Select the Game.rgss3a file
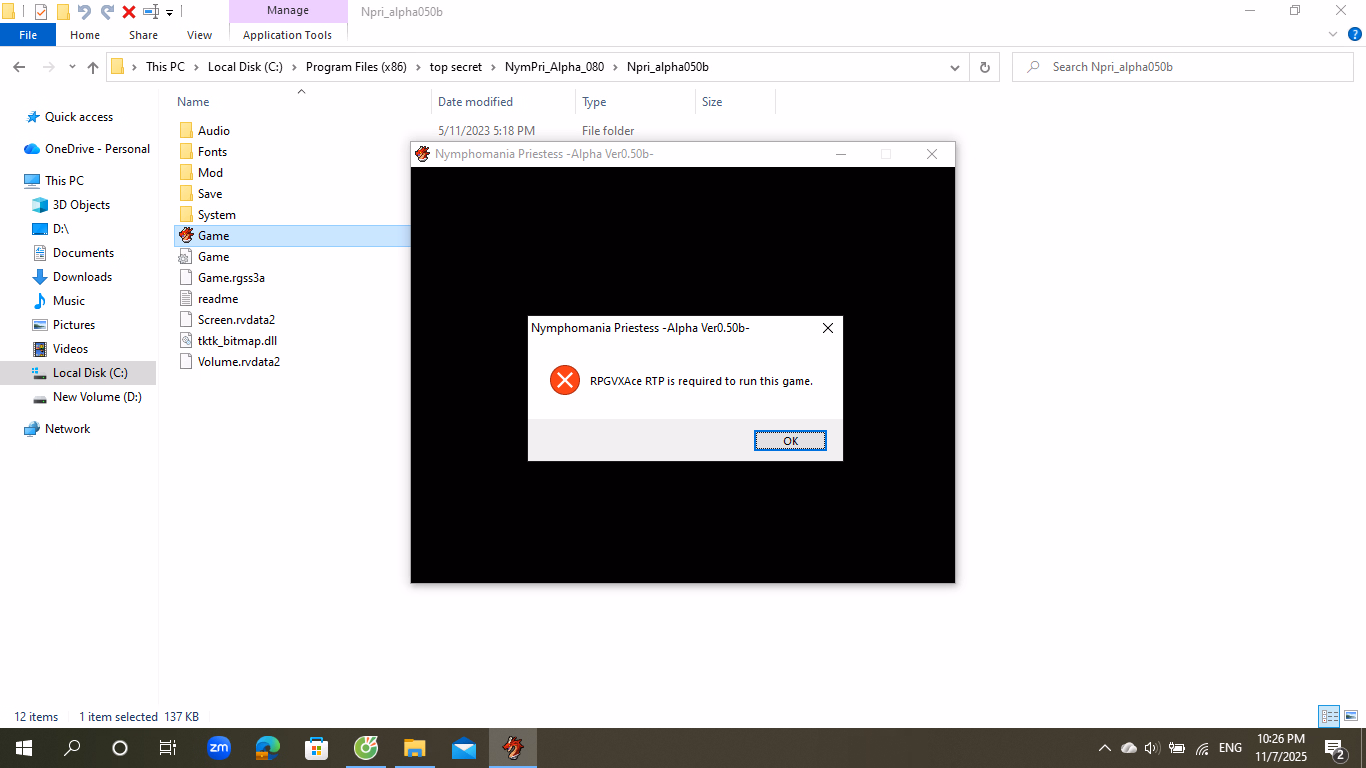 tap(231, 278)
